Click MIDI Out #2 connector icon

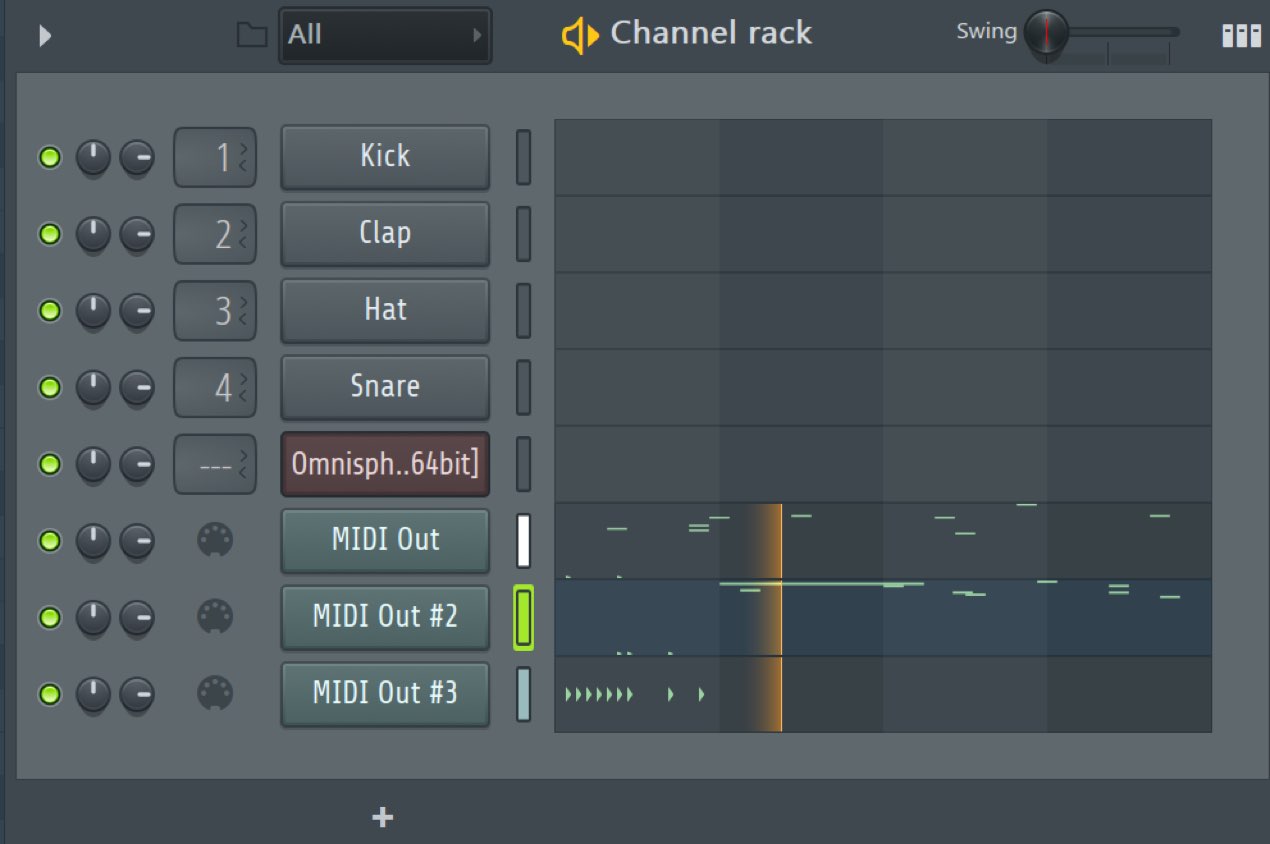point(215,617)
